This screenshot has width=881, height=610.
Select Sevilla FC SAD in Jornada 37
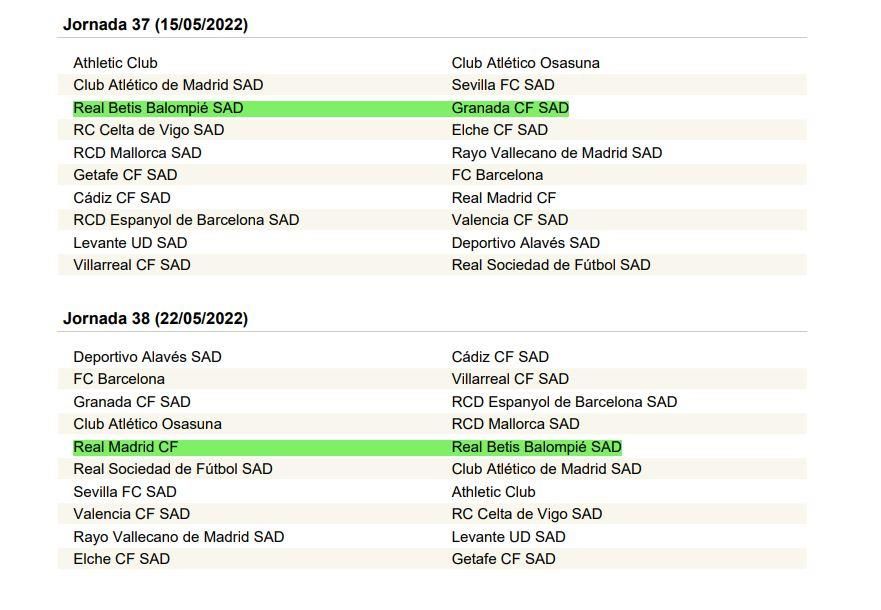click(503, 85)
